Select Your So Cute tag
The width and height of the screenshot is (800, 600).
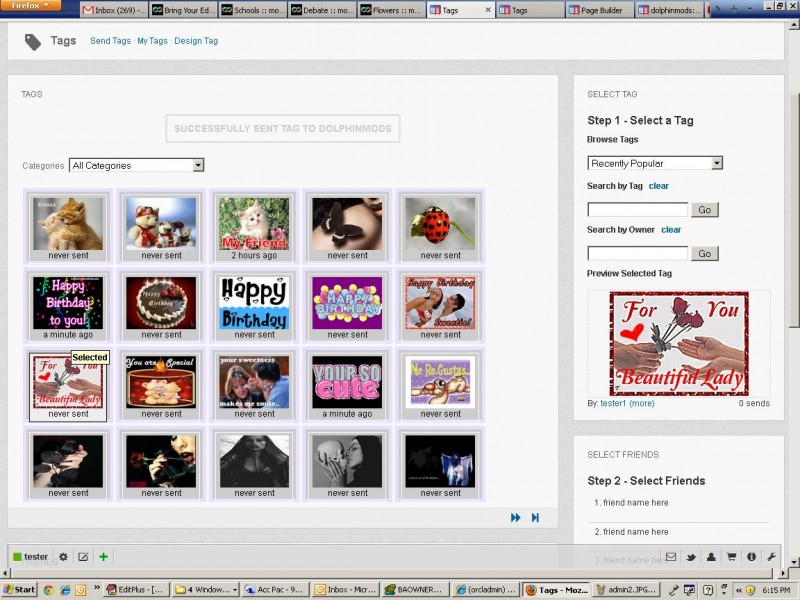click(x=347, y=382)
